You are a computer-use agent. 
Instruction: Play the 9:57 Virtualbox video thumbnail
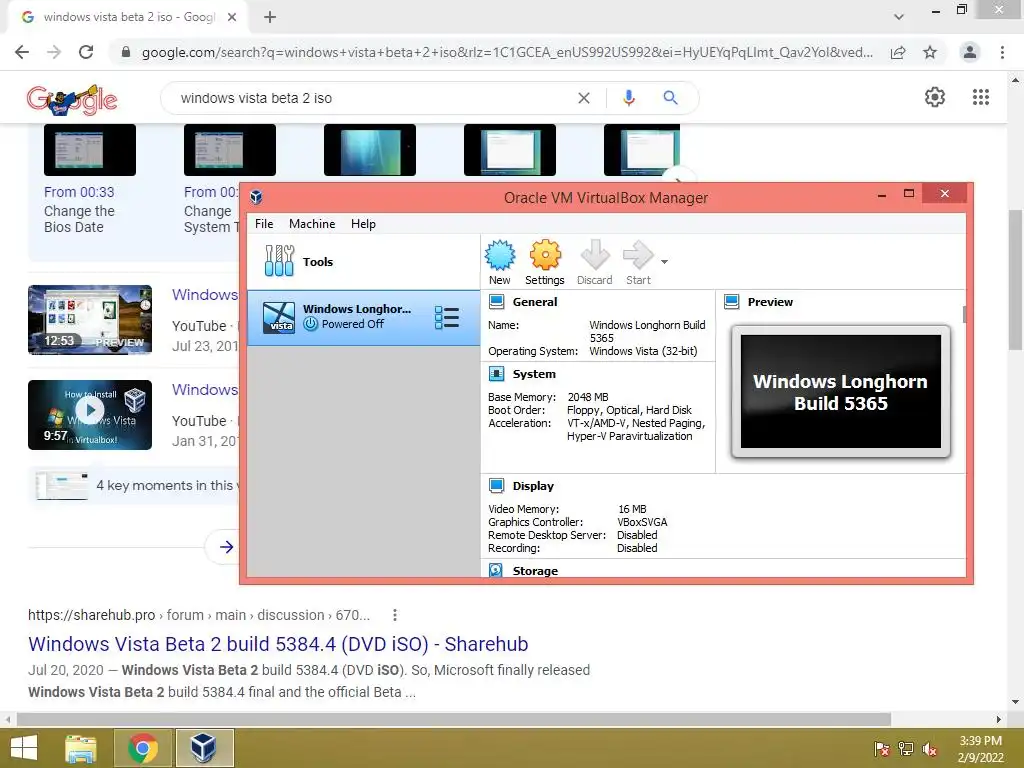pyautogui.click(x=90, y=415)
